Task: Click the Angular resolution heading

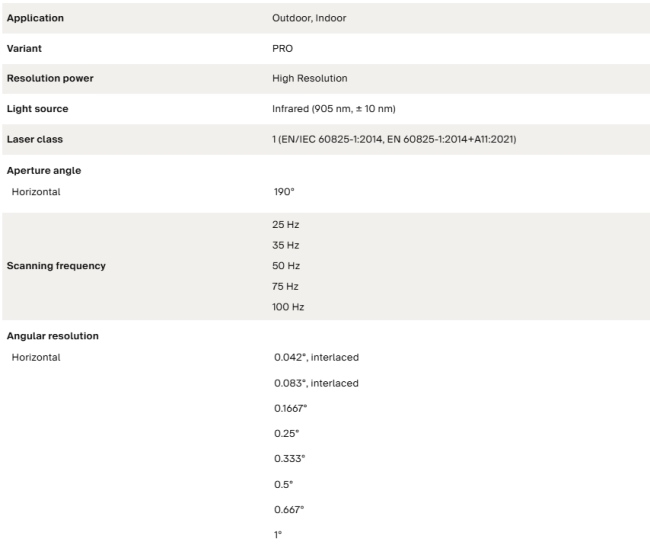Action: click(x=53, y=336)
